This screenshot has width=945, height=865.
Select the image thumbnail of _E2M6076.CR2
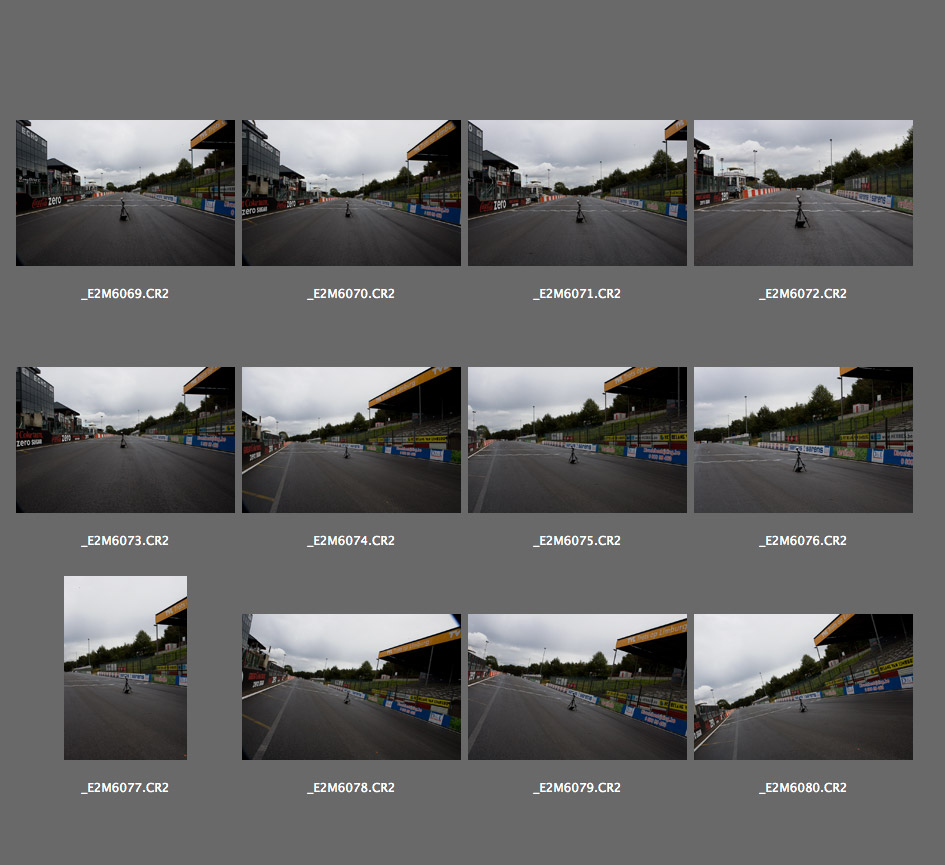coord(803,440)
